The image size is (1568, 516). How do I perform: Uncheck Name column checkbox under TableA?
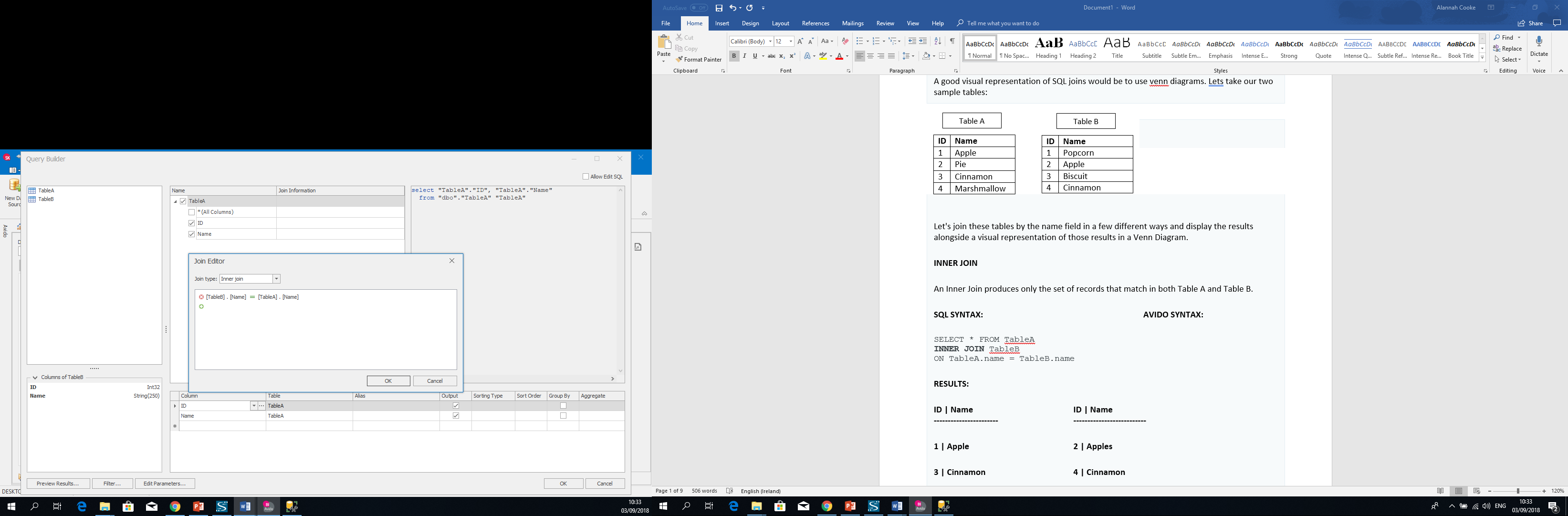pos(192,234)
